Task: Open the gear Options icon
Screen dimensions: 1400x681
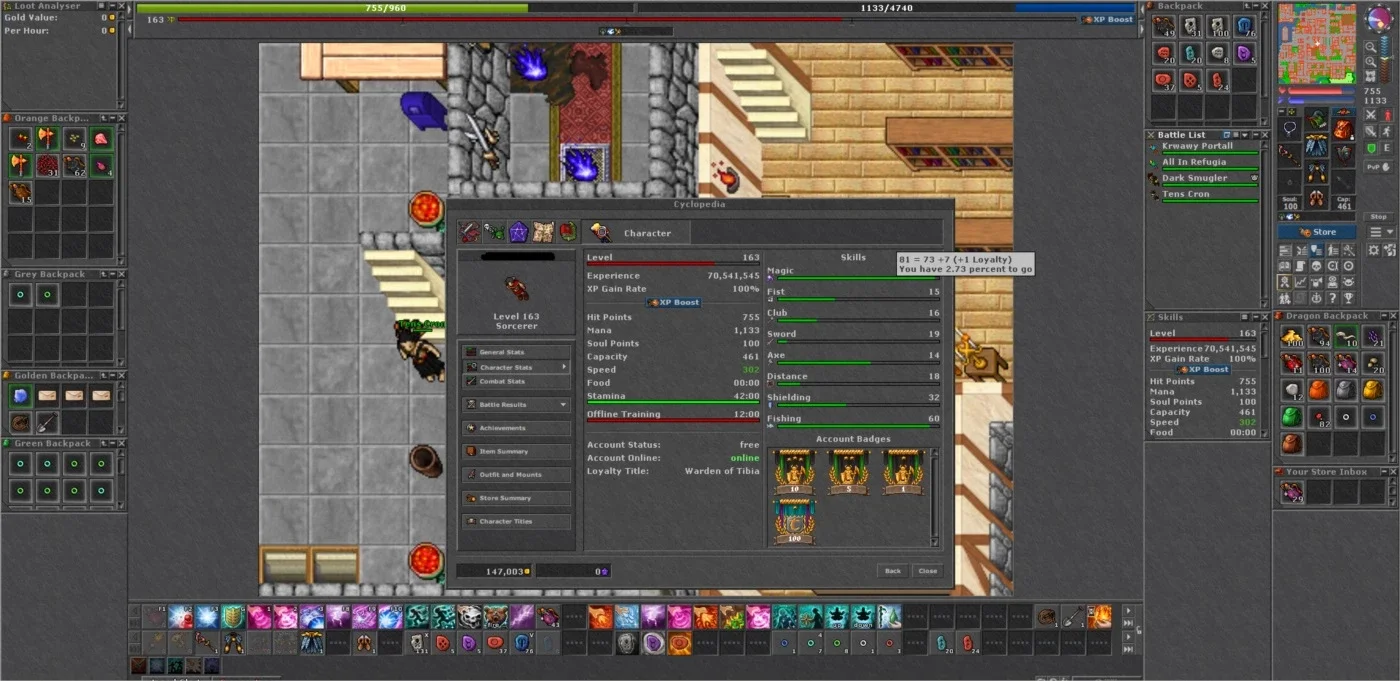Action: tap(1374, 249)
